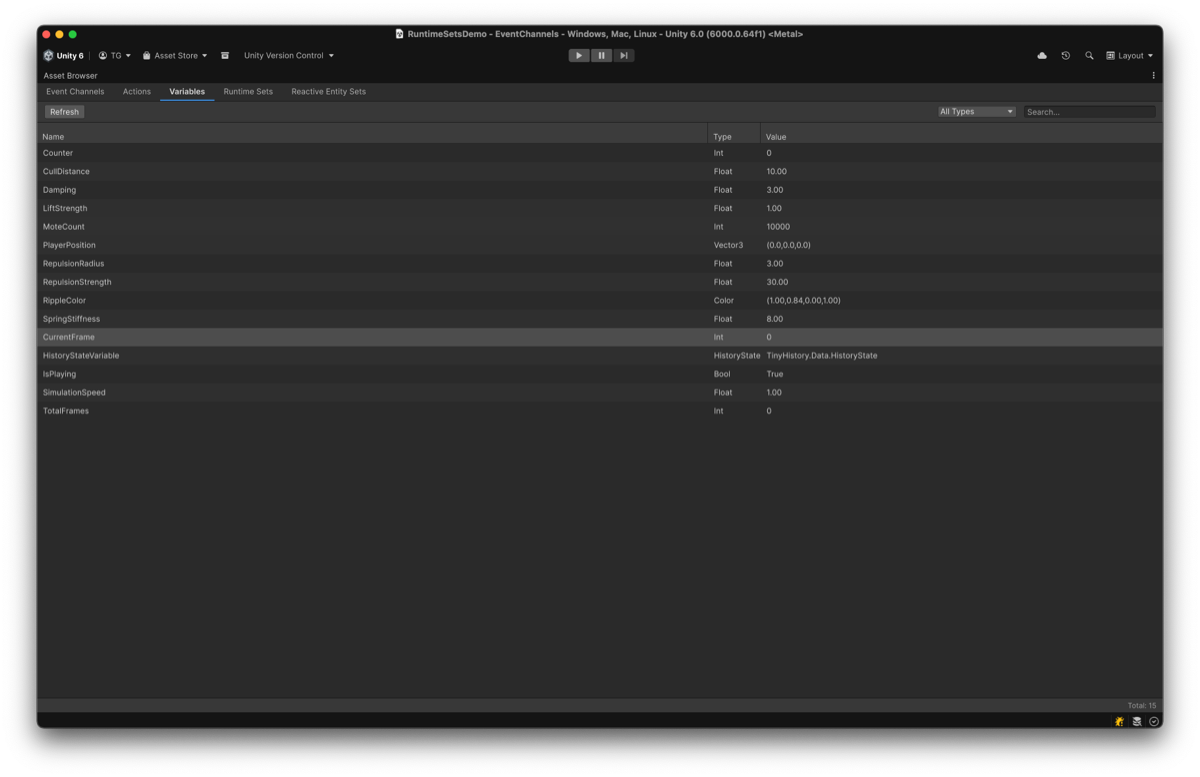Image resolution: width=1200 pixels, height=777 pixels.
Task: Select the RippleColor variable value
Action: (803, 300)
